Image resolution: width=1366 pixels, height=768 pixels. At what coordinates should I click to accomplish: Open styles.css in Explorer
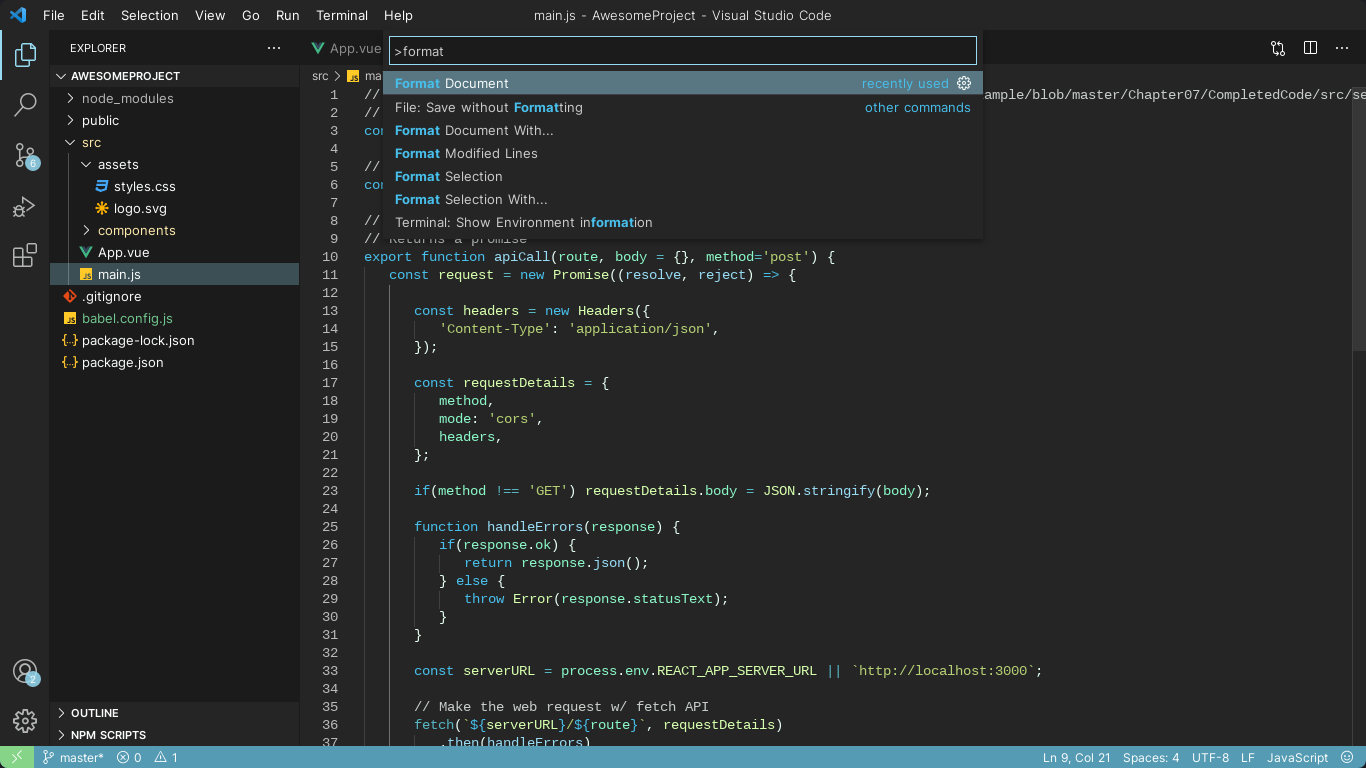[174, 186]
